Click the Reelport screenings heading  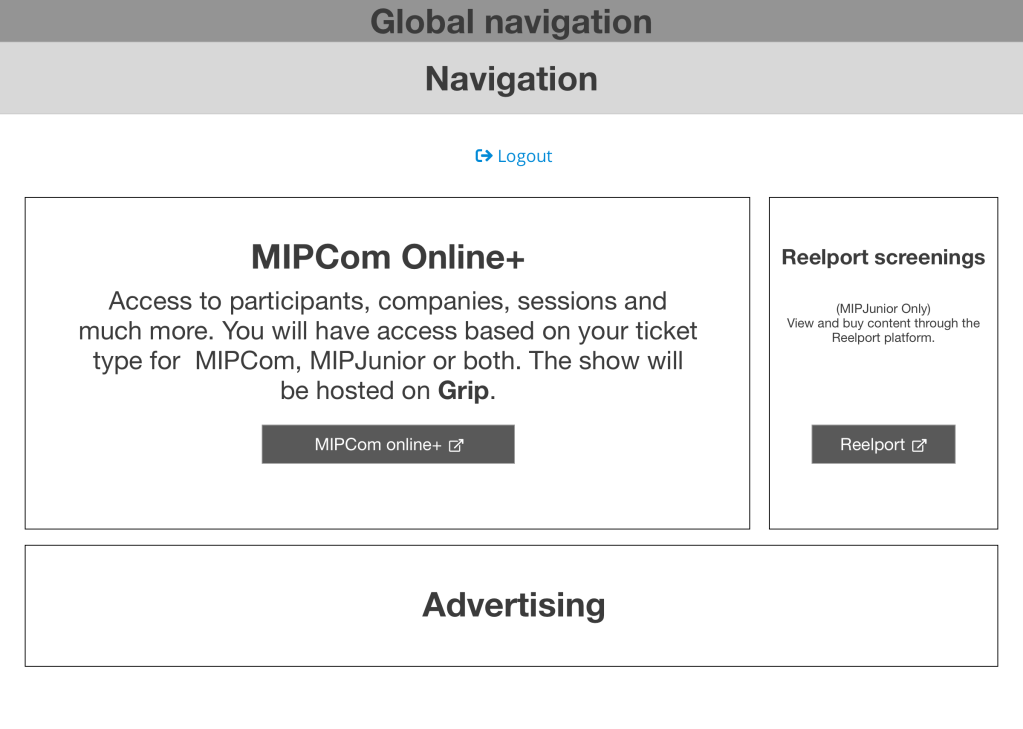click(x=883, y=258)
